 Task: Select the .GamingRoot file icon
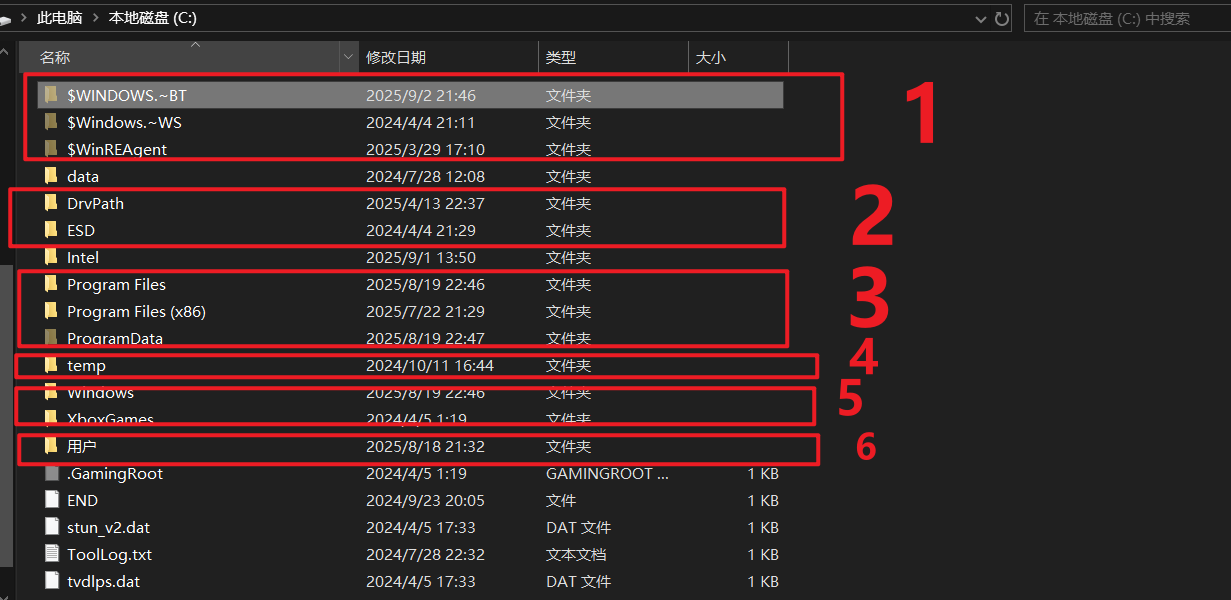(x=51, y=474)
